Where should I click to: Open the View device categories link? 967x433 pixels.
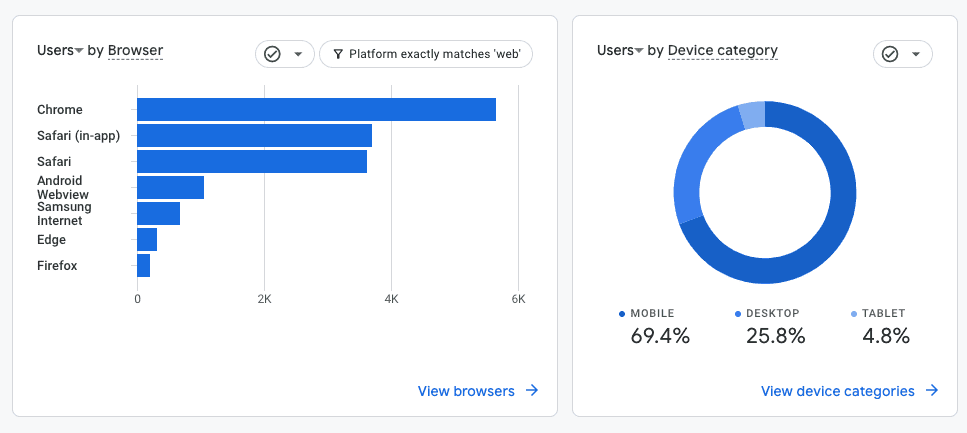pos(837,391)
